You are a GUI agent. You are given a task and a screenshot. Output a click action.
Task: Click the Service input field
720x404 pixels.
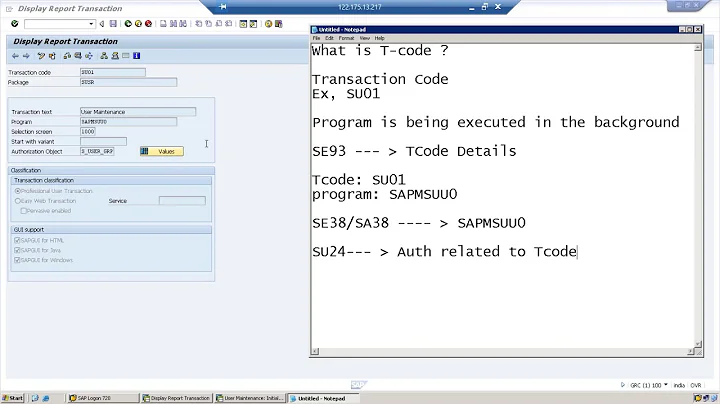182,201
